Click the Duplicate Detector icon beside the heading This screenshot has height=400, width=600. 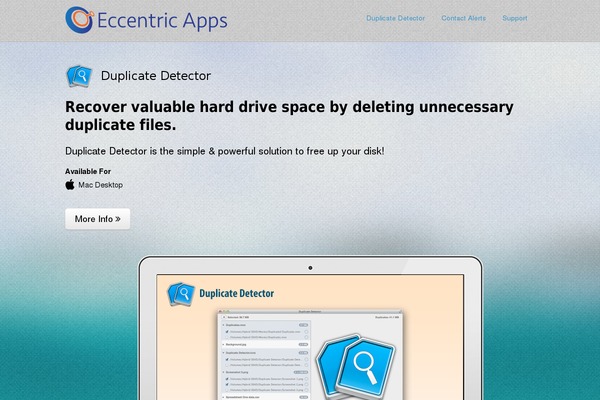coord(79,76)
